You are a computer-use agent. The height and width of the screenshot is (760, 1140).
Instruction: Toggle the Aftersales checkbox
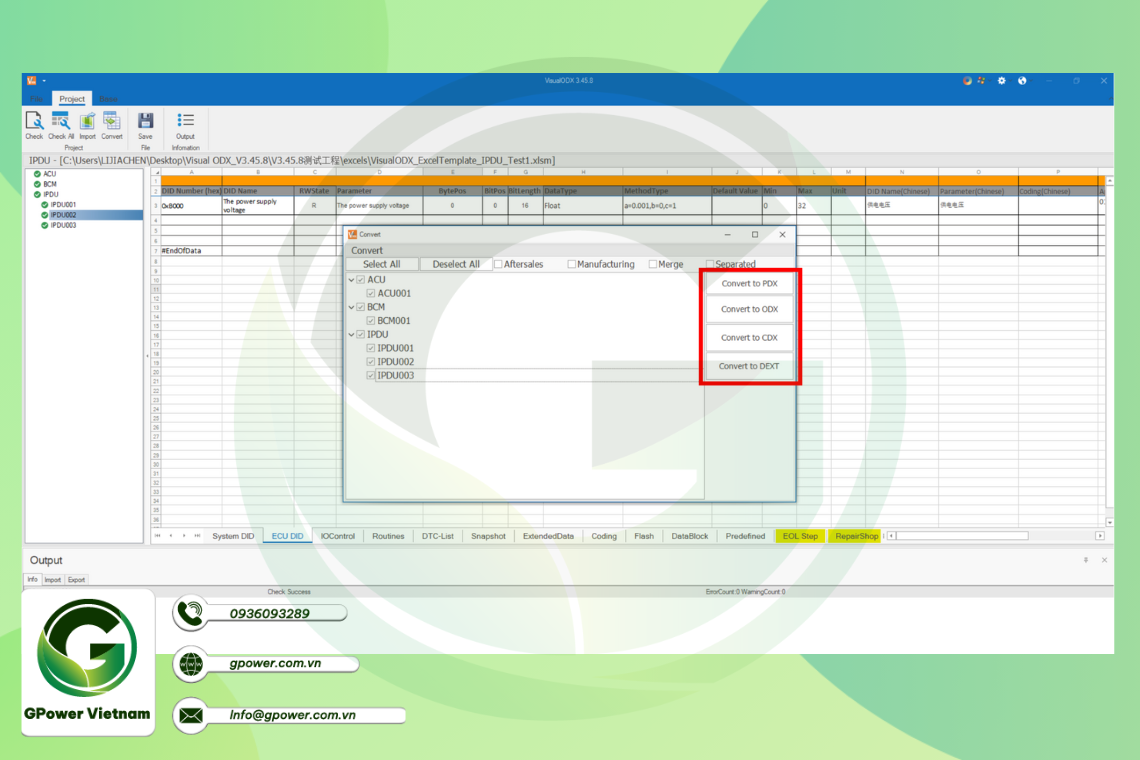pos(498,264)
